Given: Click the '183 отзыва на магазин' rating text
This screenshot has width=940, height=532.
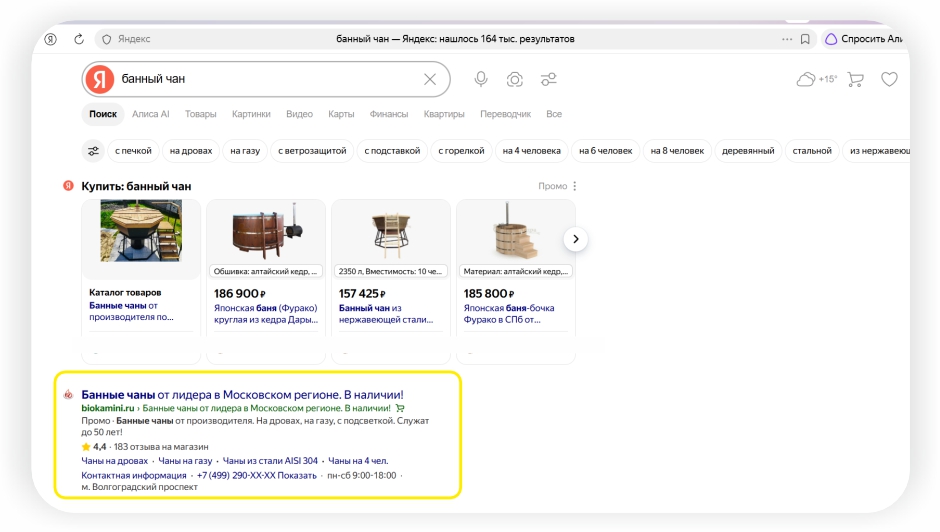Looking at the screenshot, I should 161,447.
